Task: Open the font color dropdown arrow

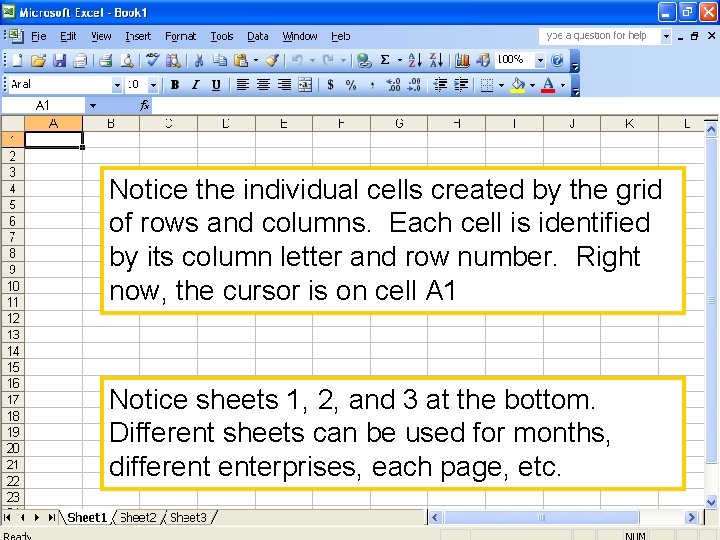Action: pos(563,85)
